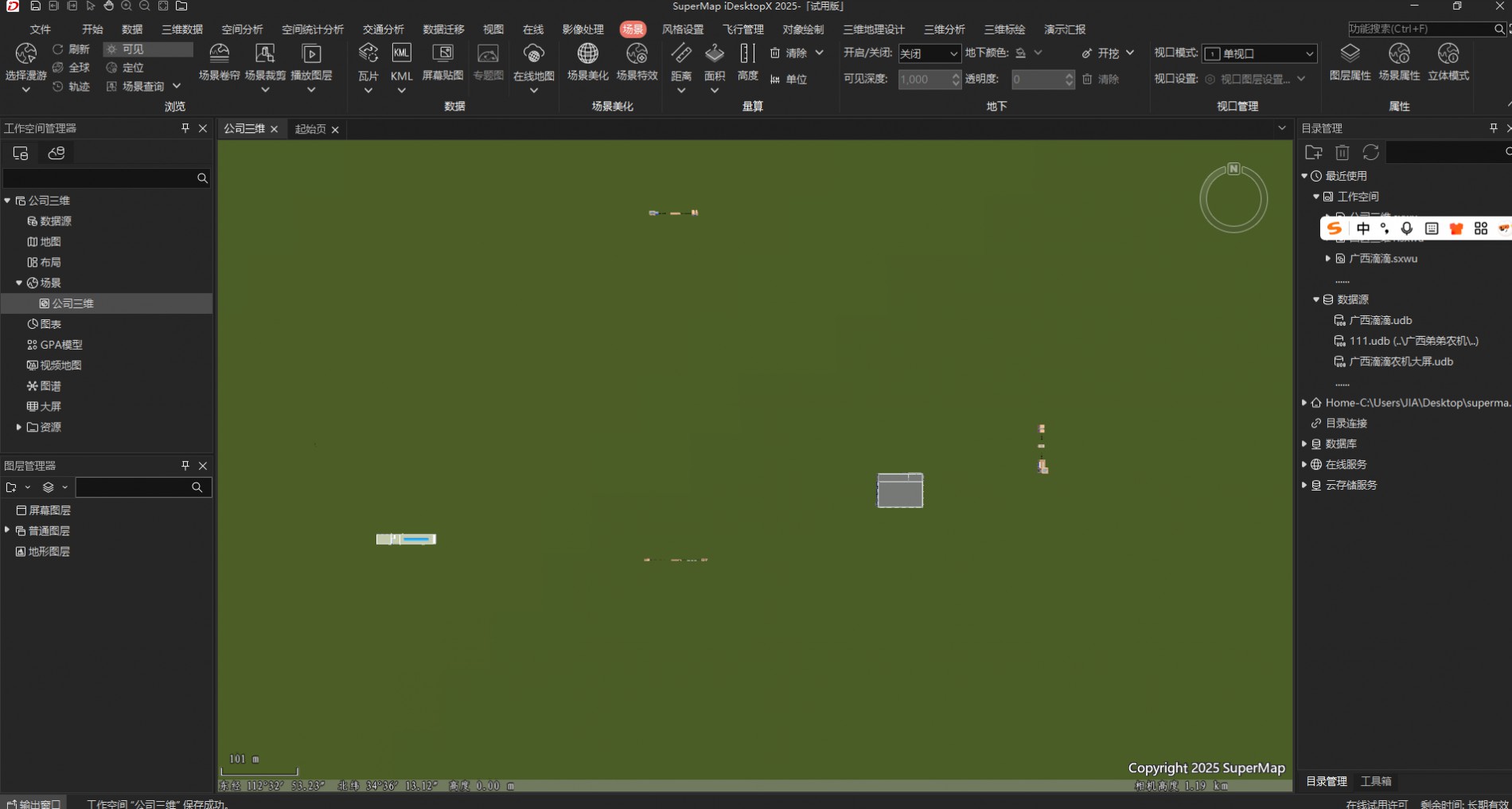The width and height of the screenshot is (1512, 809).
Task: Click the delete trash icon in 目录管理
Action: pyautogui.click(x=1342, y=152)
